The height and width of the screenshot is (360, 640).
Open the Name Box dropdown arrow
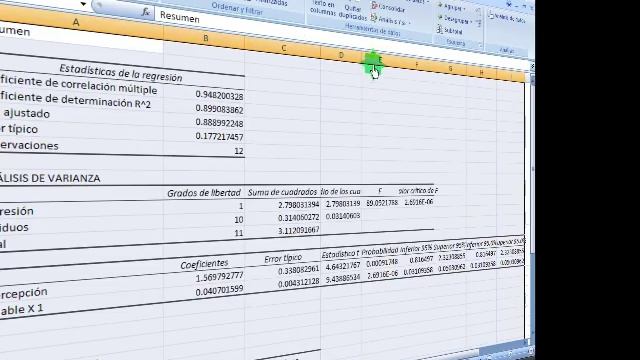pos(83,4)
